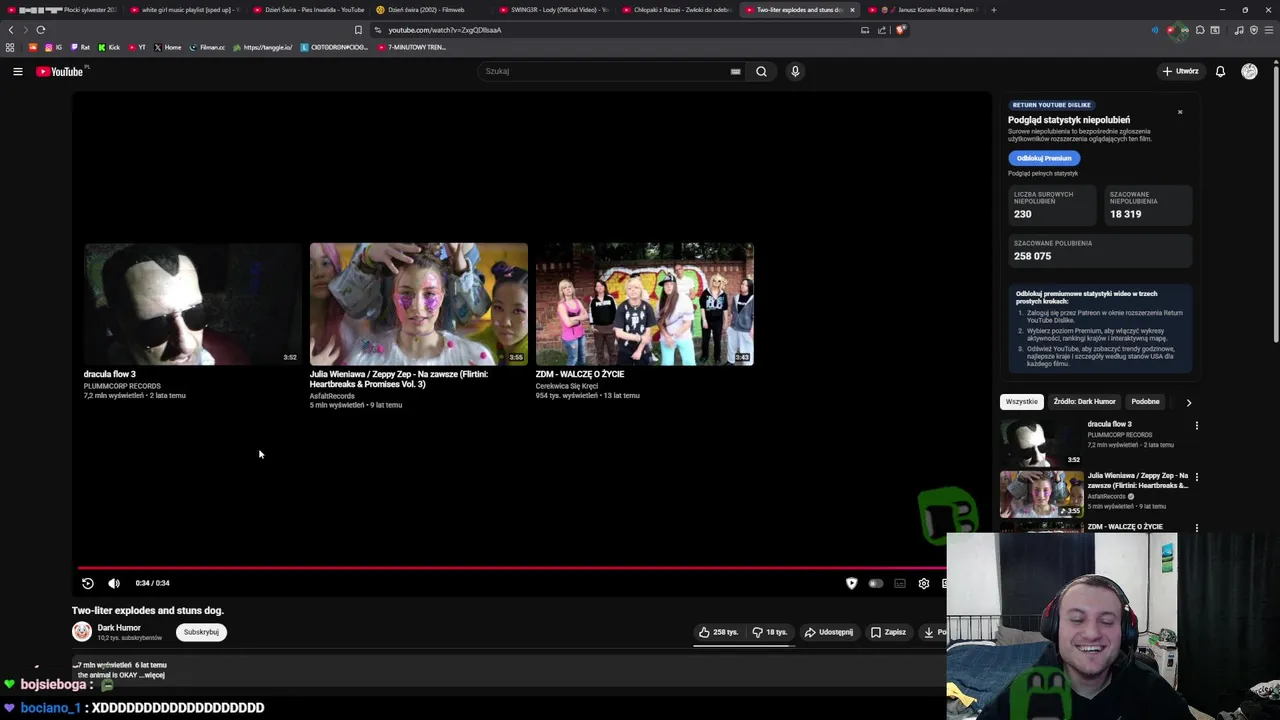Mute the video using the speaker icon
Viewport: 1280px width, 720px height.
point(114,583)
